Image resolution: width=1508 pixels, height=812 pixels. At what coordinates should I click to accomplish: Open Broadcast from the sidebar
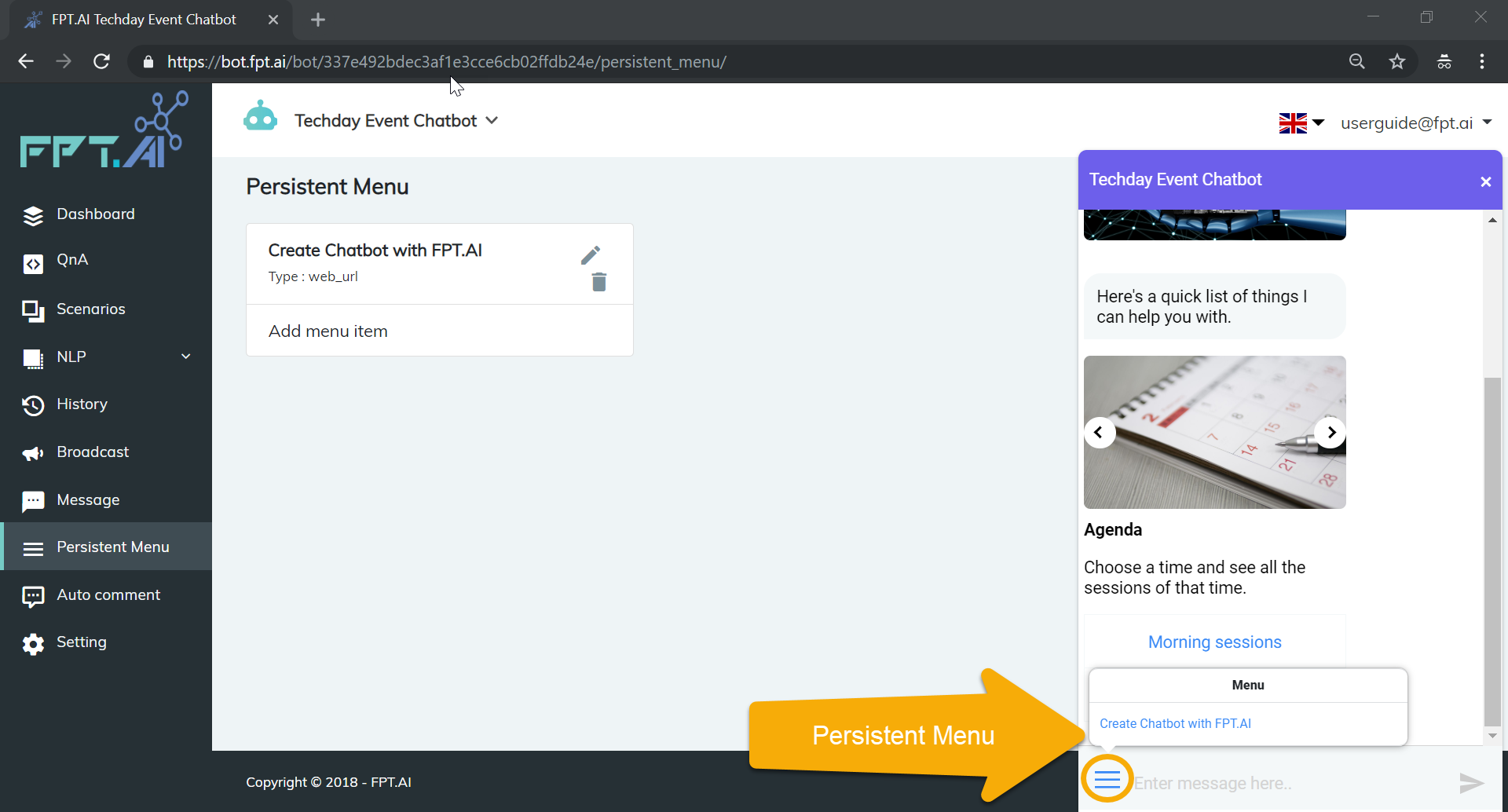click(x=93, y=452)
